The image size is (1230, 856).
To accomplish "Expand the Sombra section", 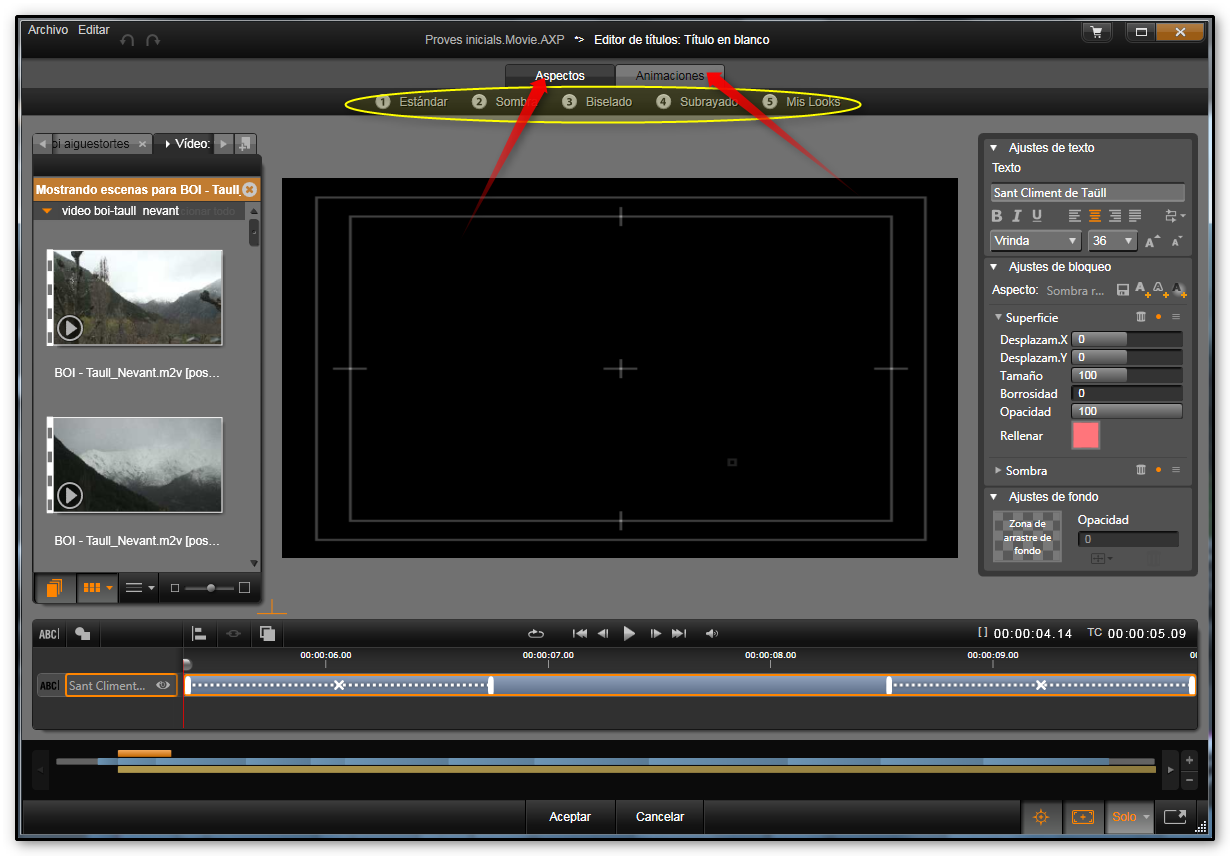I will tap(997, 470).
